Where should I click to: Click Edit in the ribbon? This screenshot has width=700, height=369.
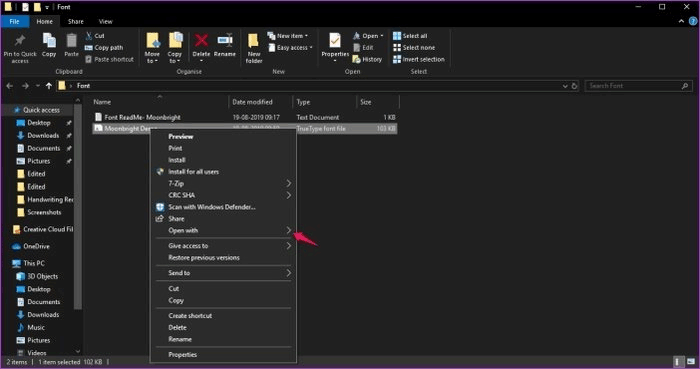click(363, 47)
